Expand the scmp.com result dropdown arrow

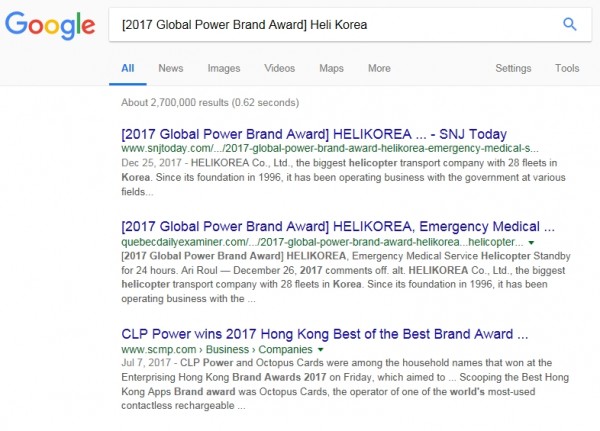(321, 350)
